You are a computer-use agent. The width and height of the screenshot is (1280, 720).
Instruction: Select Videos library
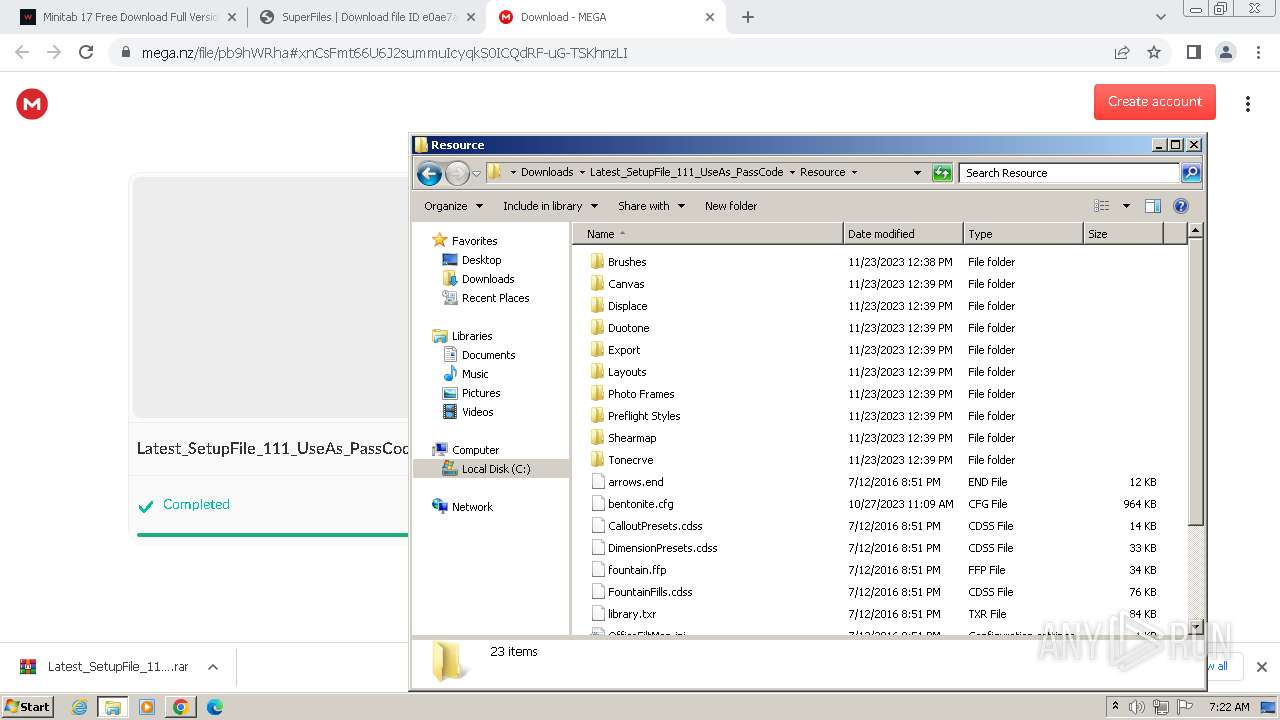pos(477,412)
